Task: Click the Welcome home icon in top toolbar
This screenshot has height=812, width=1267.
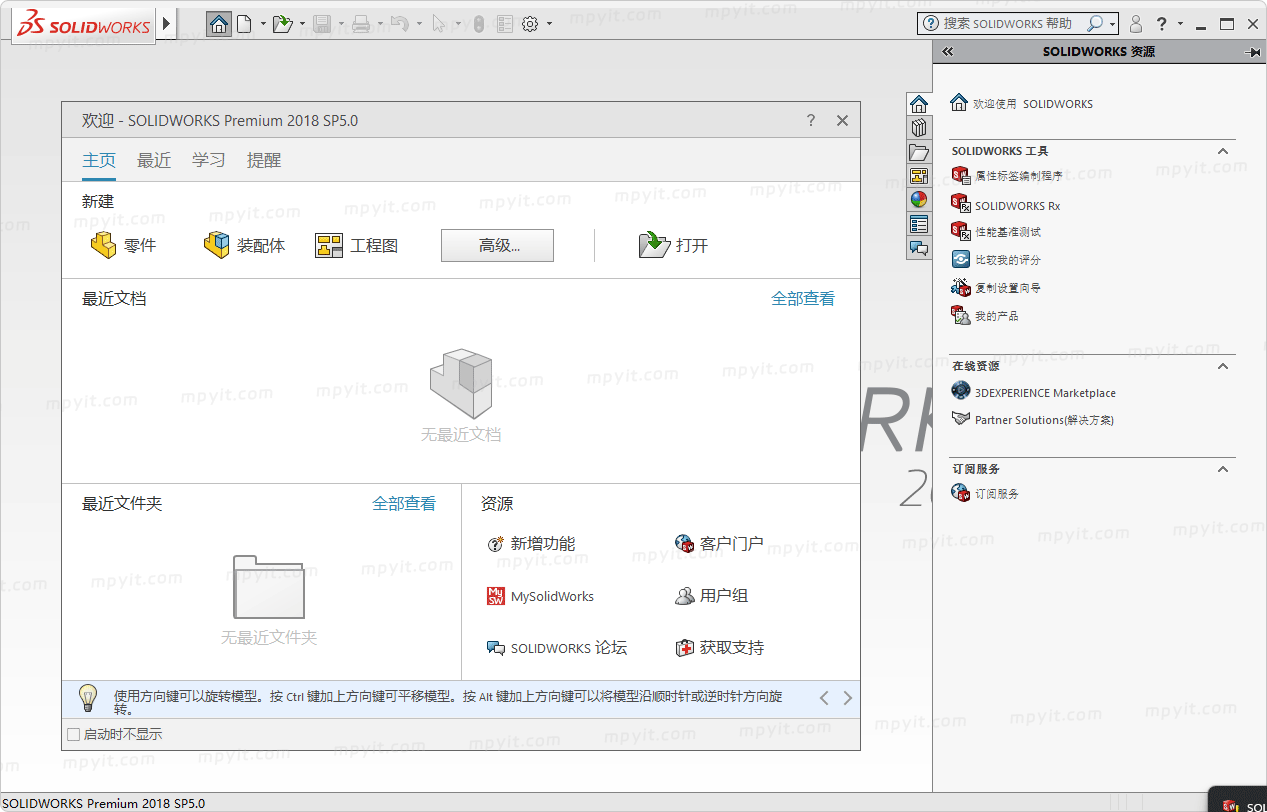Action: click(219, 23)
